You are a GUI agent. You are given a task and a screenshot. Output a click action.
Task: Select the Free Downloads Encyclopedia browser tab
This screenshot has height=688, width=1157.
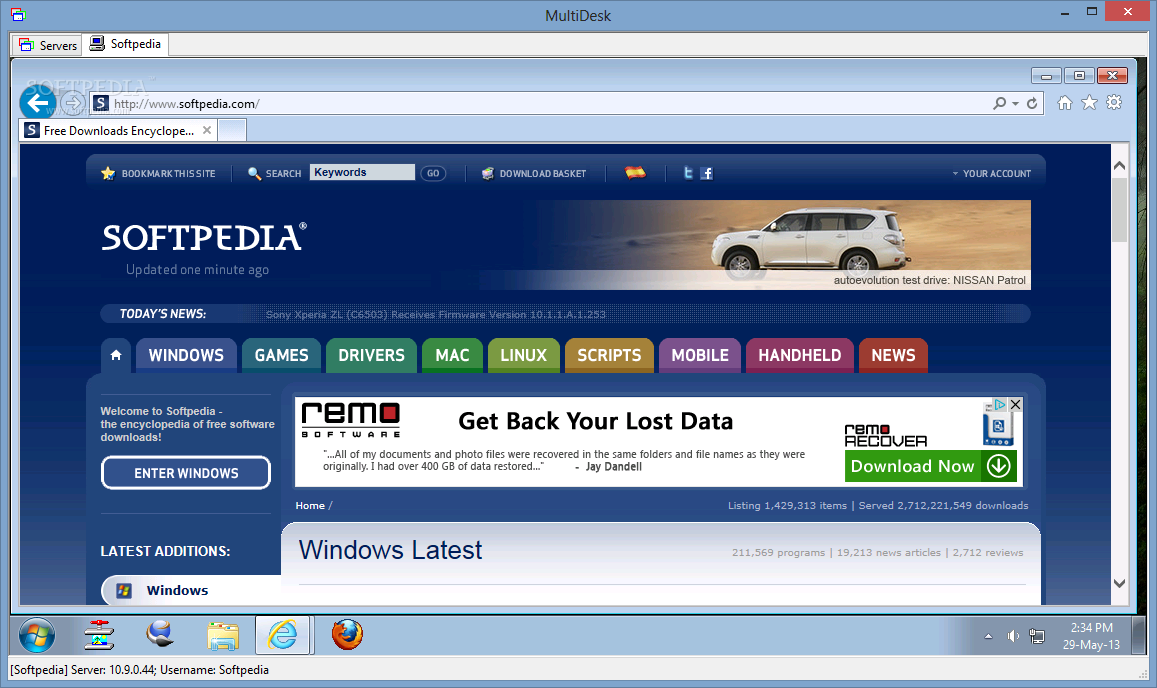click(x=118, y=131)
